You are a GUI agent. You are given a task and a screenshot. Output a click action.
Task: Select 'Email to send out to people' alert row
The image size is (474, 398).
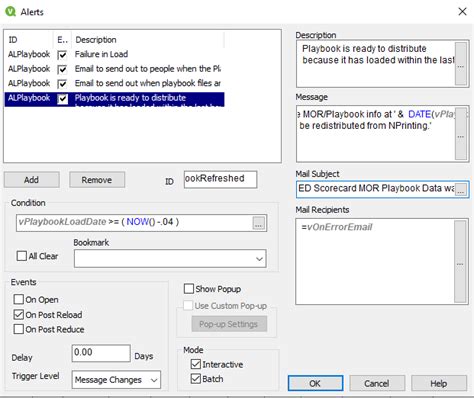pyautogui.click(x=114, y=69)
